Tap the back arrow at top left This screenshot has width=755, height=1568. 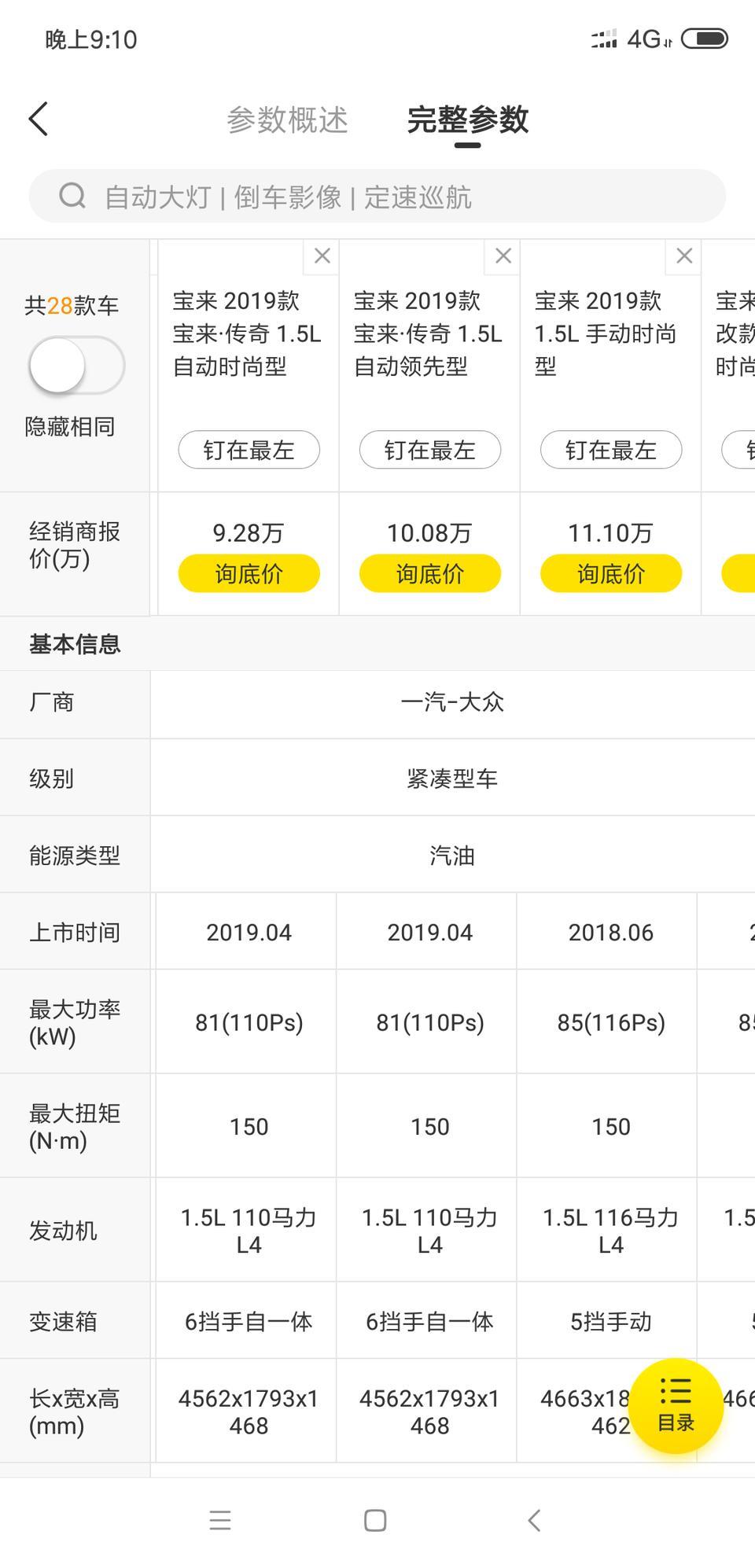(39, 120)
